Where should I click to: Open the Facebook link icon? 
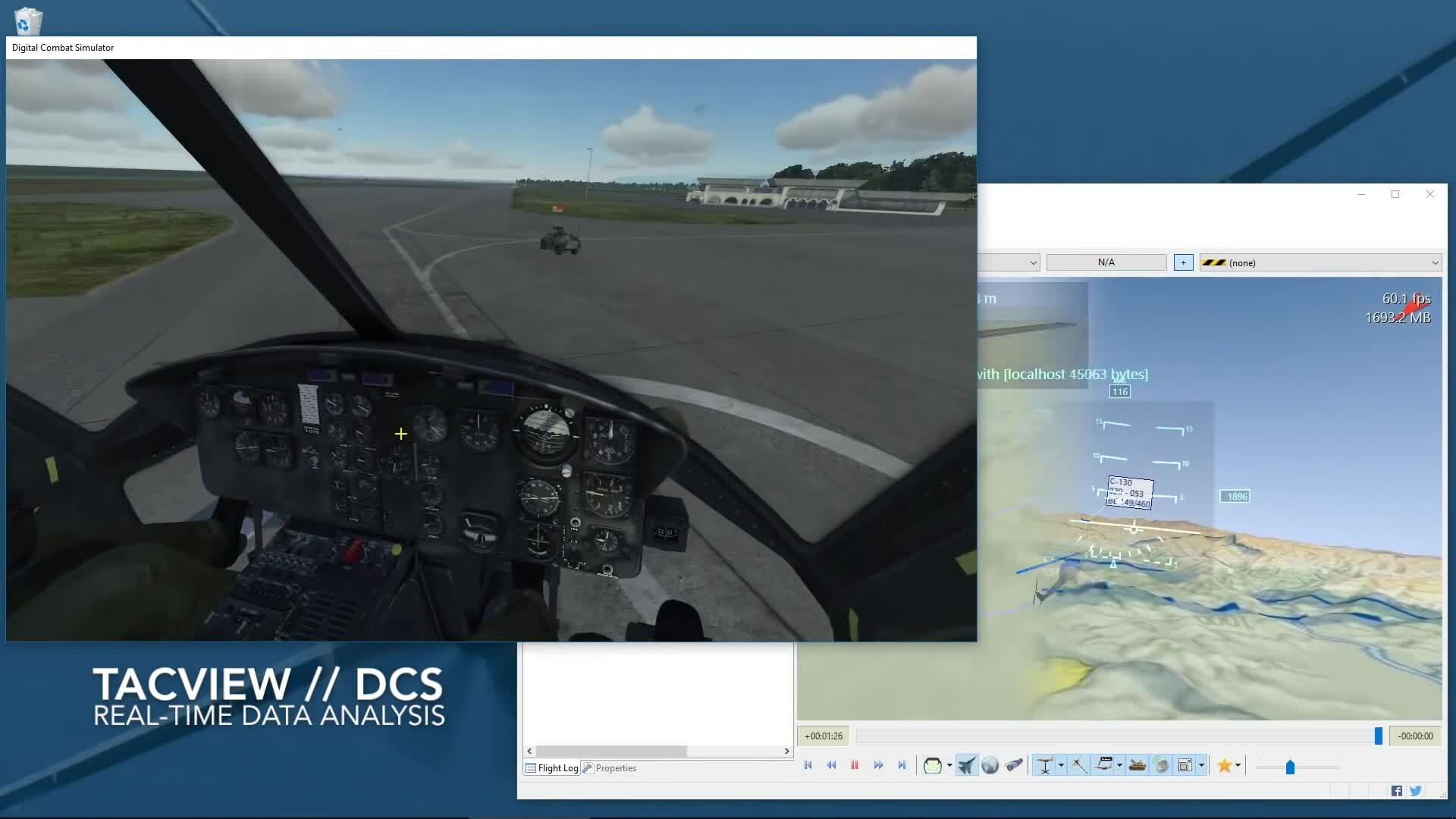pyautogui.click(x=1397, y=791)
